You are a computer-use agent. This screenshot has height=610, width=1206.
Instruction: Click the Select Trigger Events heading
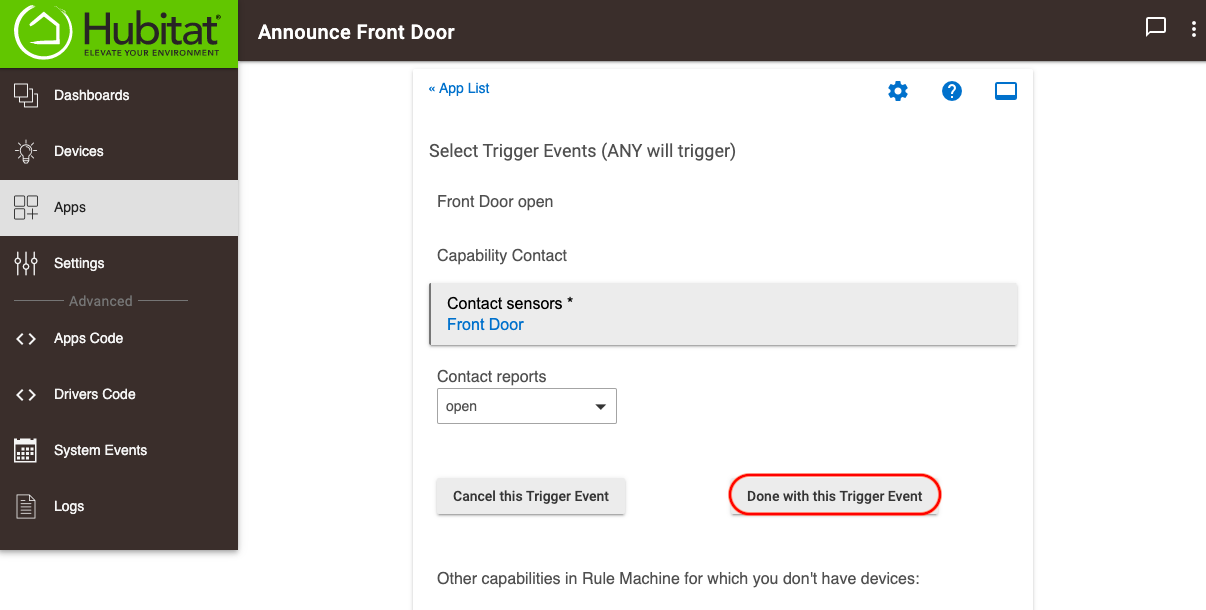[x=582, y=151]
